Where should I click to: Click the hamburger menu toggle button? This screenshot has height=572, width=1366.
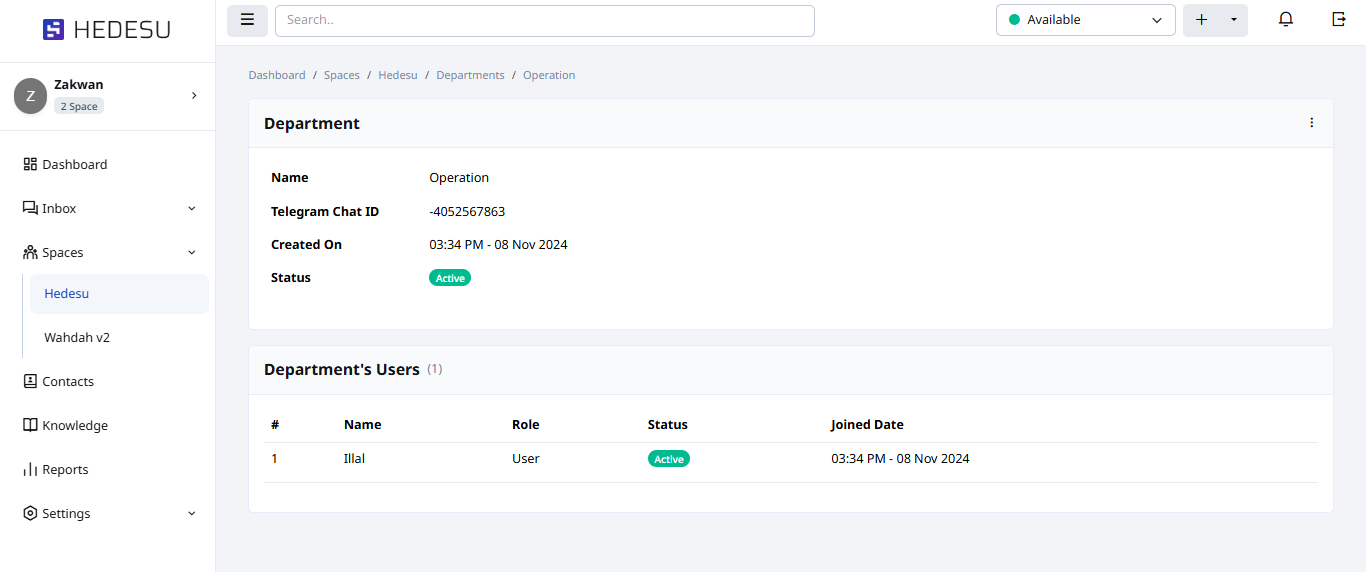point(247,20)
